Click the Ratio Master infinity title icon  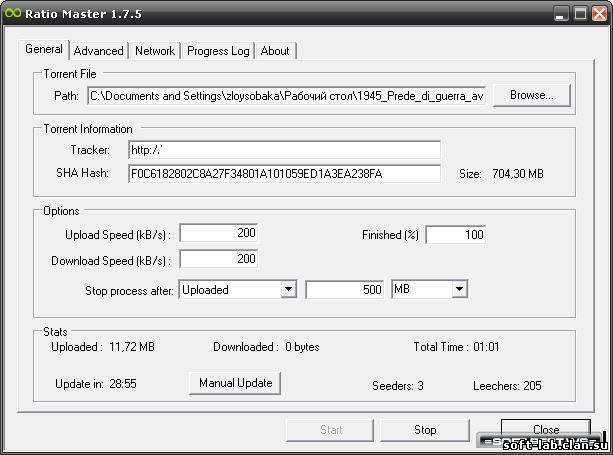point(13,13)
